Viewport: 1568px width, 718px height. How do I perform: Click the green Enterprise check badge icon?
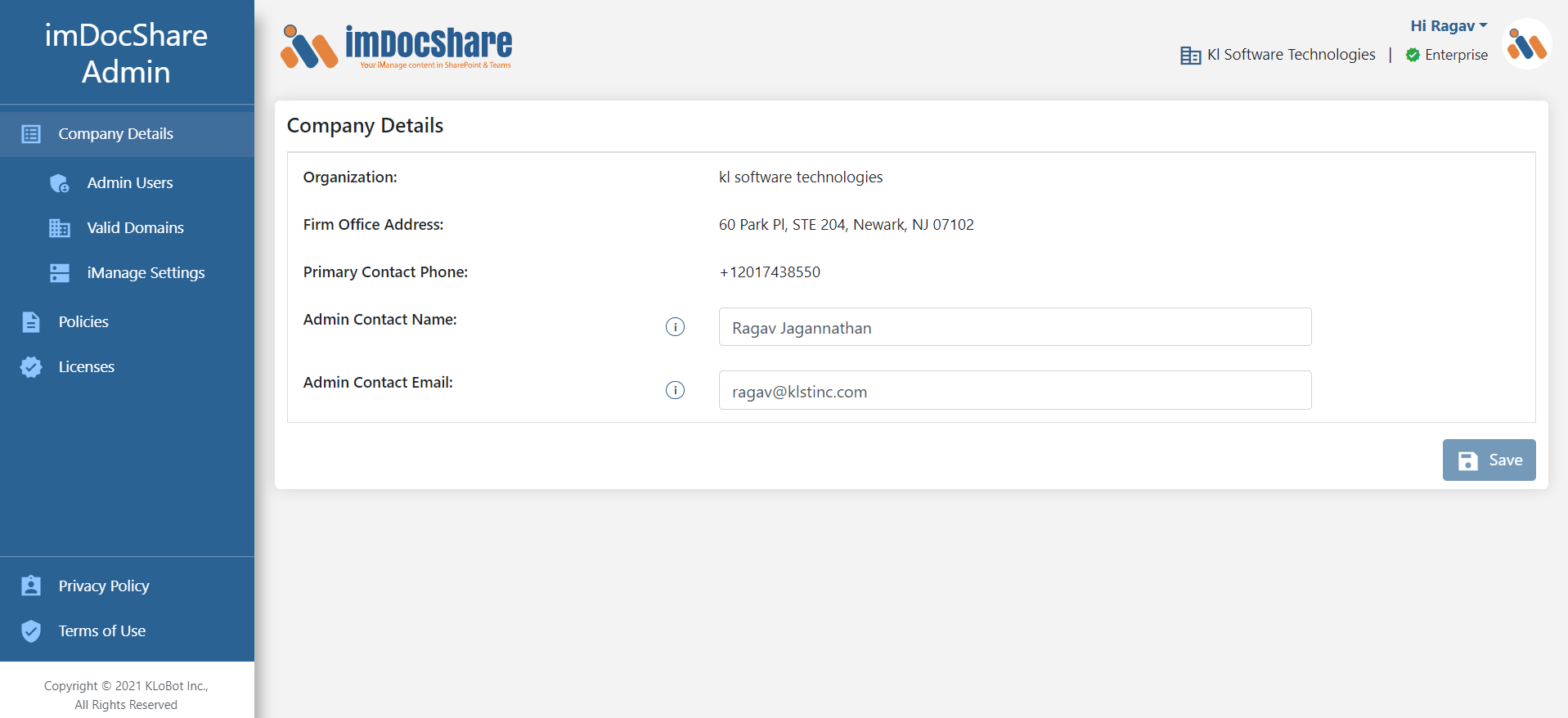click(x=1413, y=55)
